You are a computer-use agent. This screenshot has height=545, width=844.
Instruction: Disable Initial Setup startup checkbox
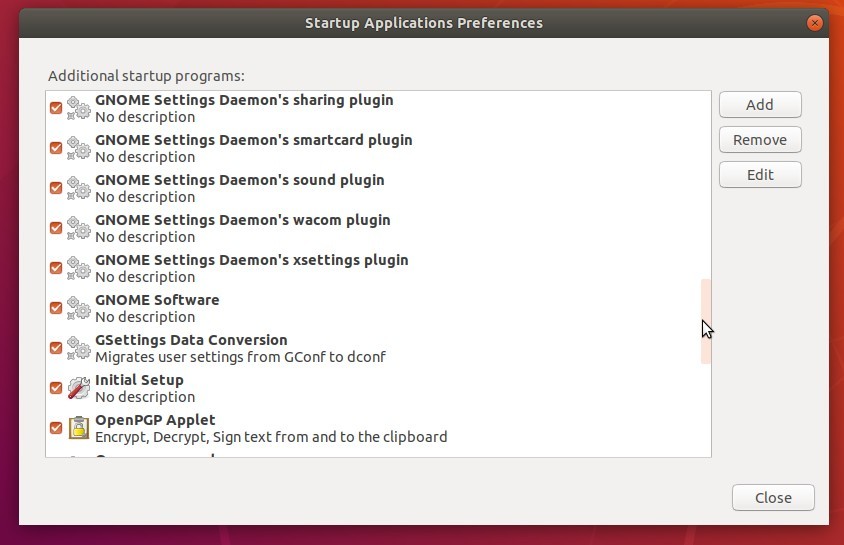pos(56,388)
